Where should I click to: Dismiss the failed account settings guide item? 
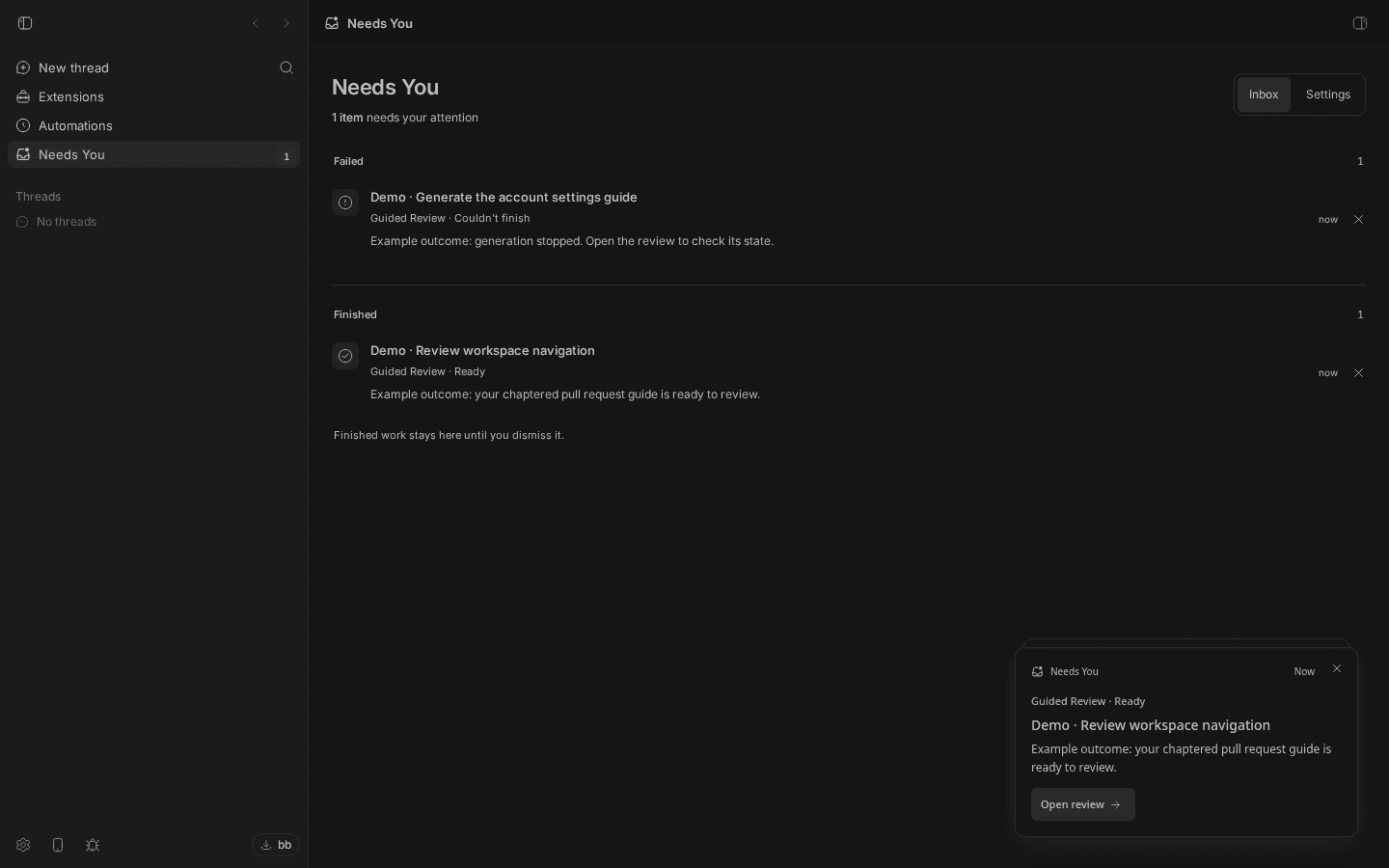[x=1358, y=220]
